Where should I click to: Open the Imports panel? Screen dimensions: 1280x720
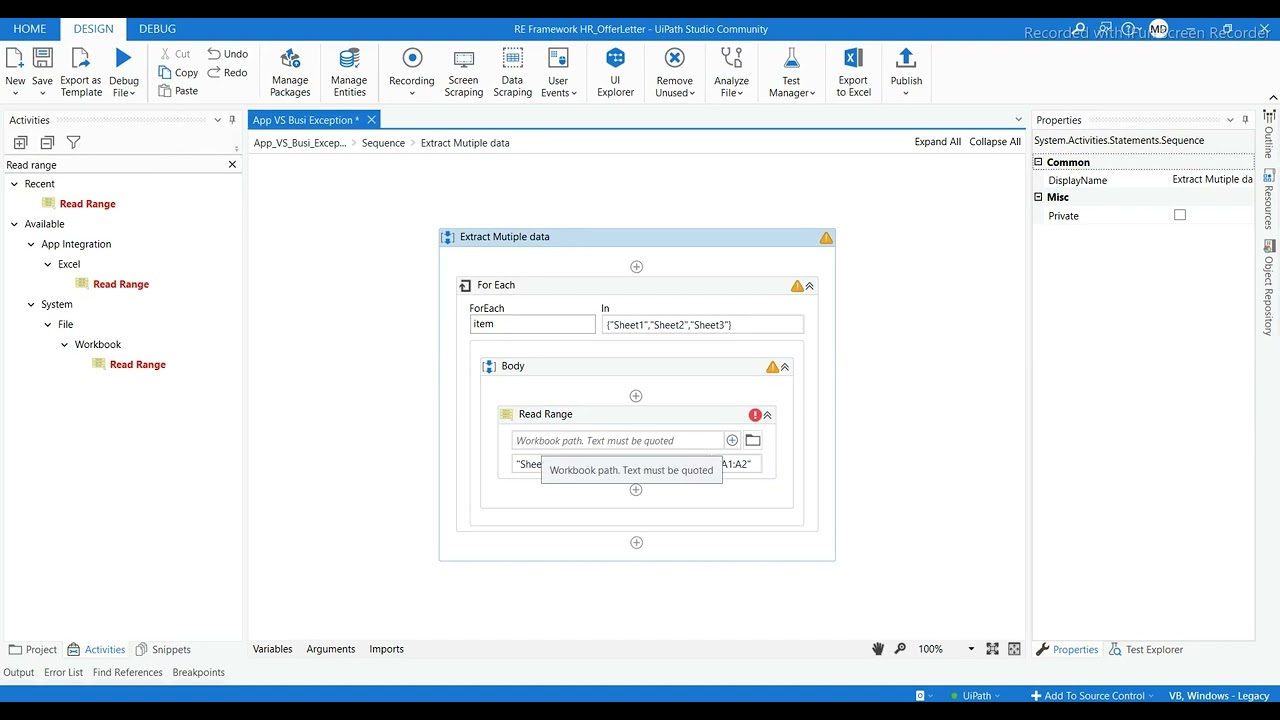386,649
